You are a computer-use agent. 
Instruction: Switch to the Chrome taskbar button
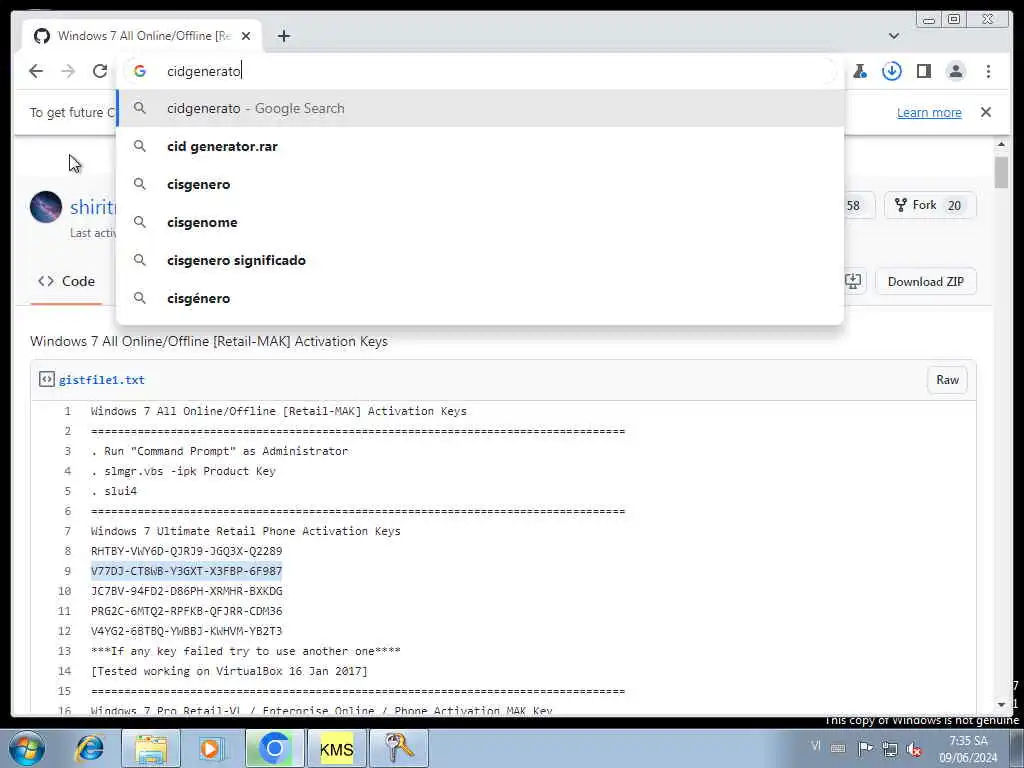click(274, 748)
